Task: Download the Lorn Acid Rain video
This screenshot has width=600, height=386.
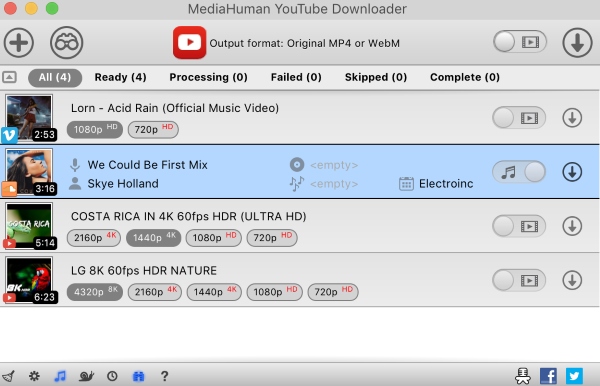Action: 572,117
